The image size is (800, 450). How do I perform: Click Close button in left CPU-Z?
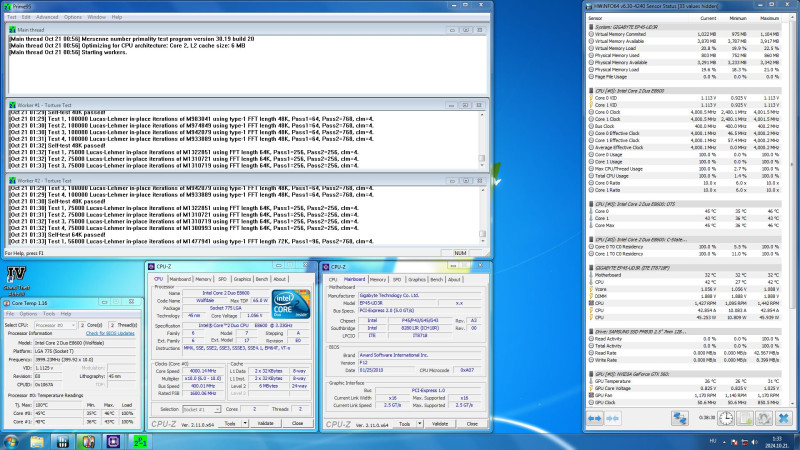[297, 423]
